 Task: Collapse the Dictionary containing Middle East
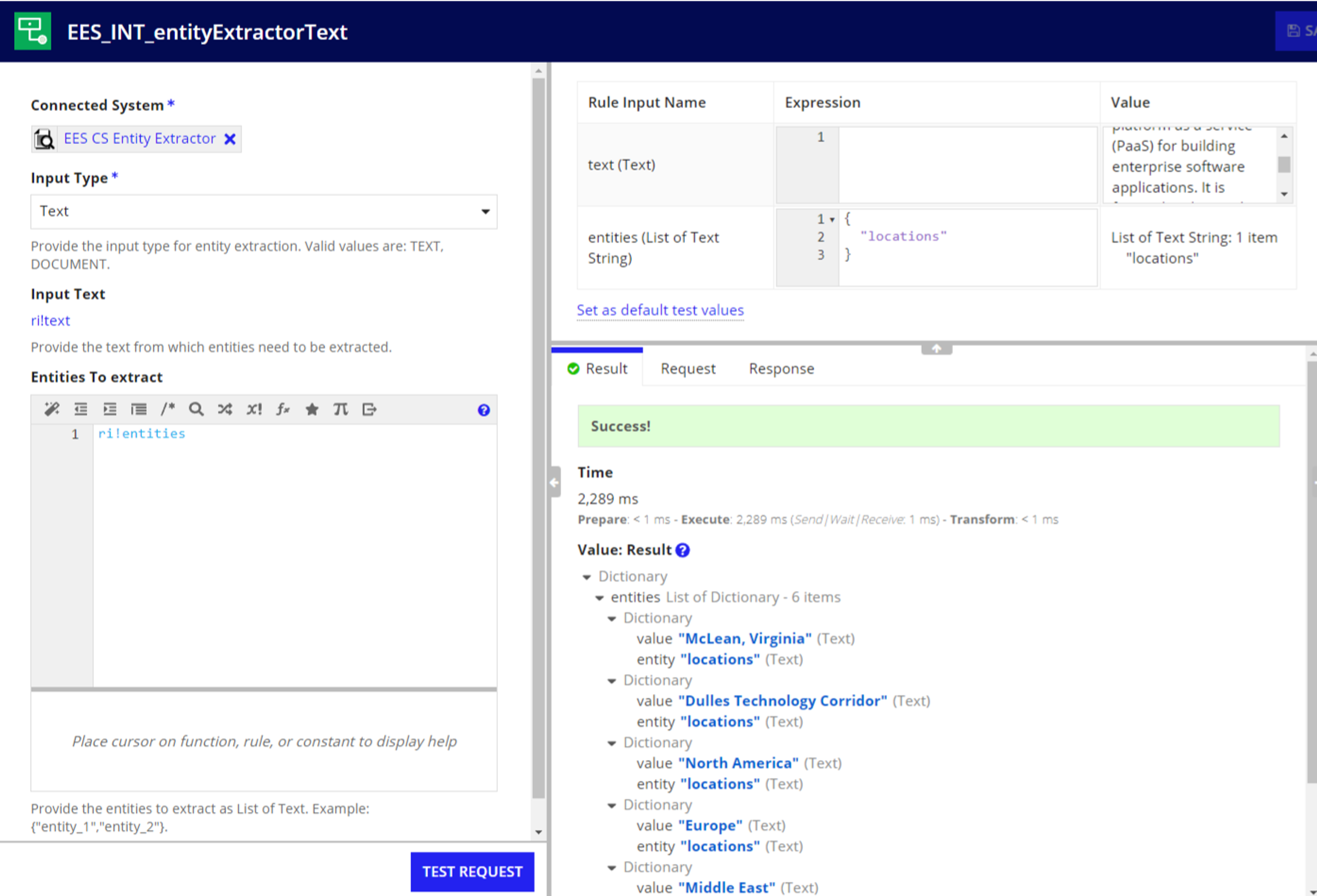[612, 868]
